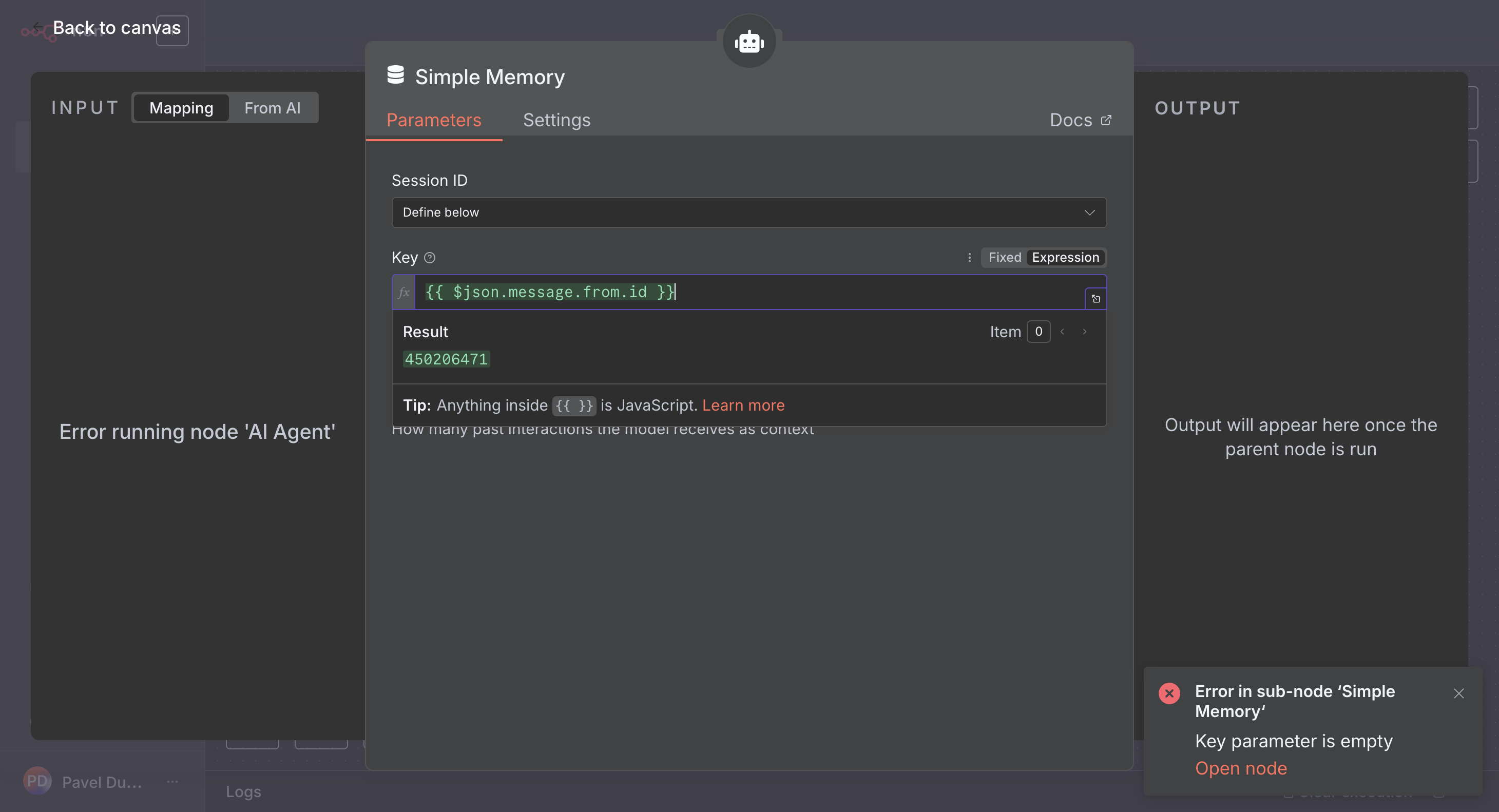The width and height of the screenshot is (1499, 812).
Task: Click the Simple Memory database icon
Action: pos(396,75)
